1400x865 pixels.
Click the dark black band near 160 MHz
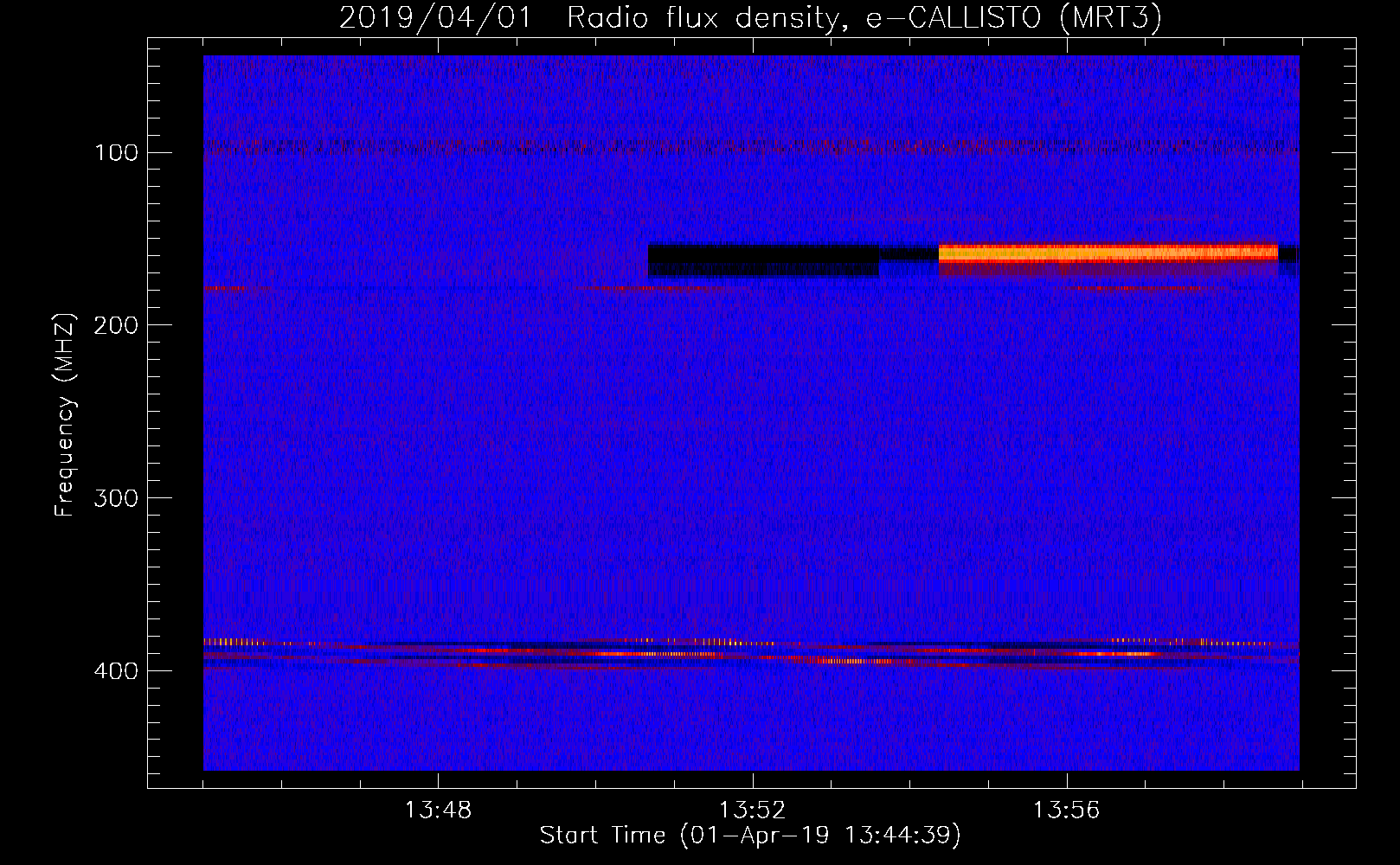(764, 259)
